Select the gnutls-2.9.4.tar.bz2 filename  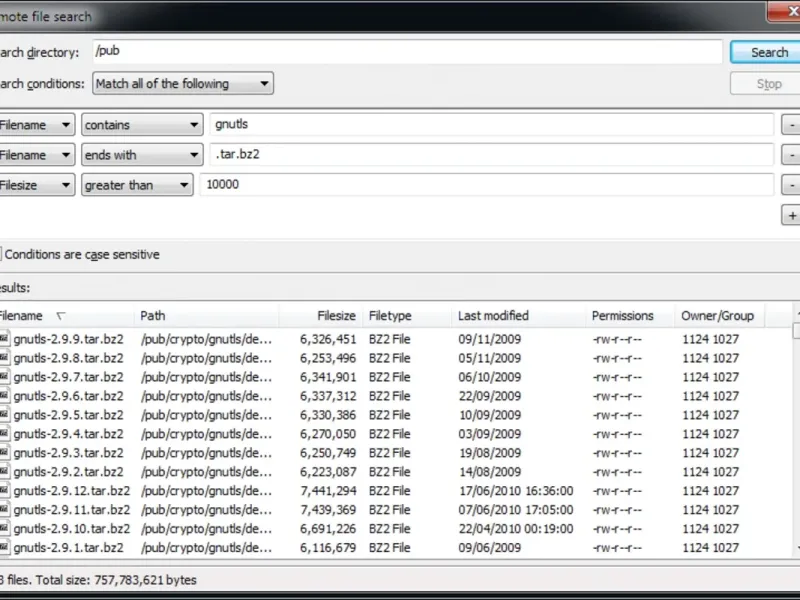pyautogui.click(x=68, y=434)
